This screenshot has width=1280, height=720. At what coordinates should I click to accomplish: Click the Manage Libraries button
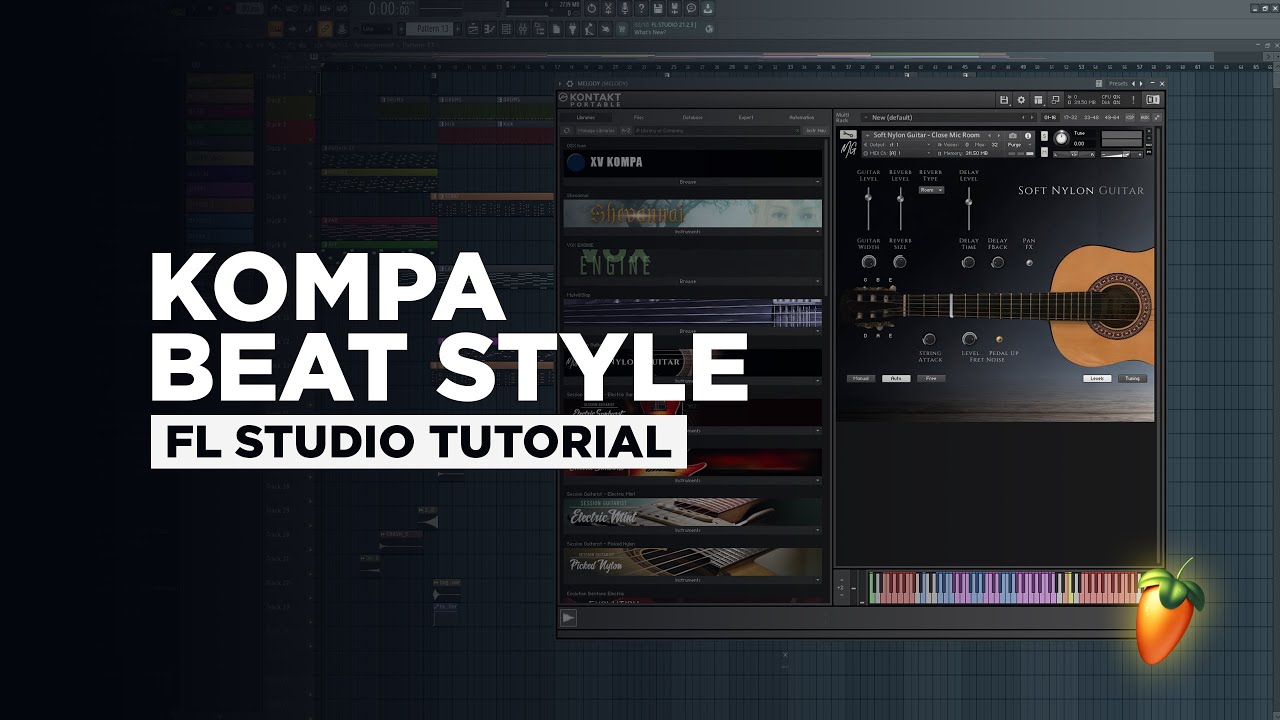[596, 131]
